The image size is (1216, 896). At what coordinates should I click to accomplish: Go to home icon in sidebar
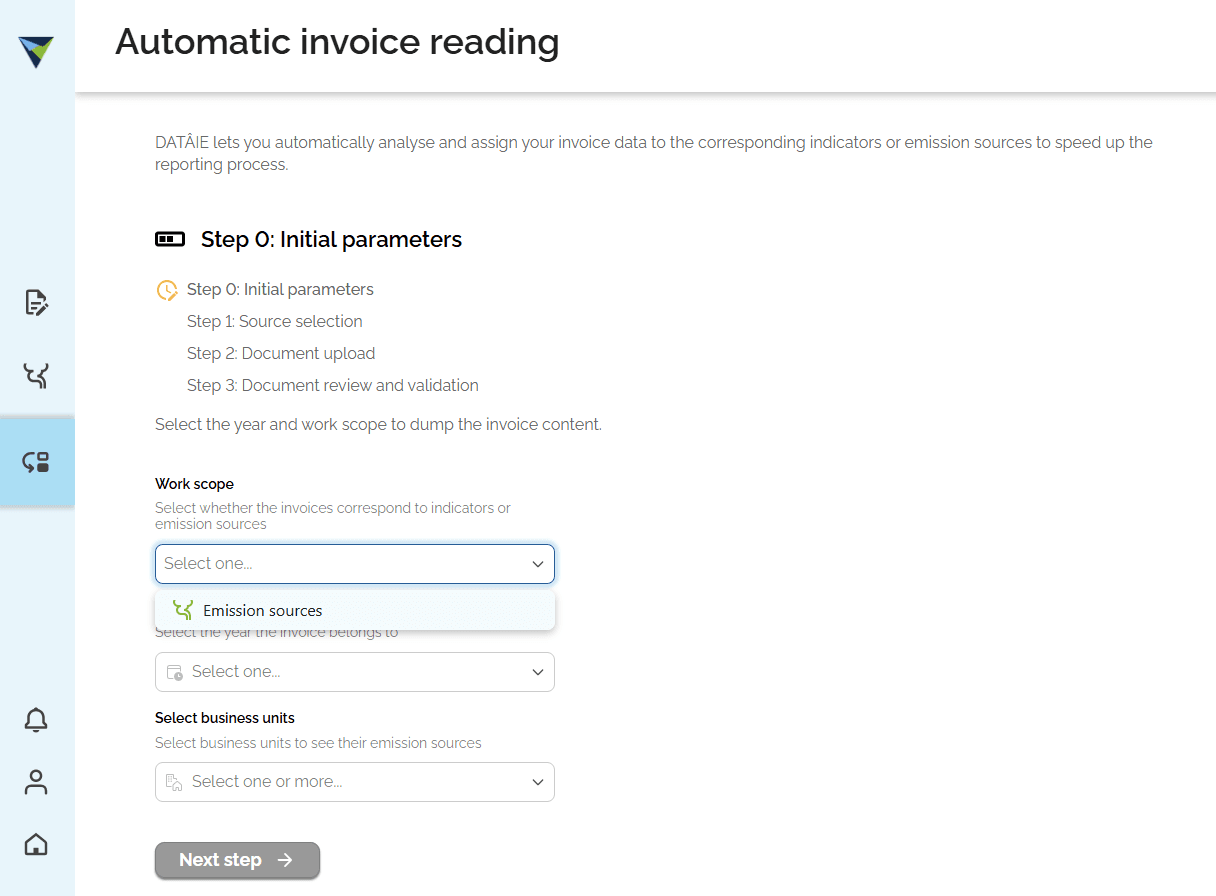(x=36, y=844)
